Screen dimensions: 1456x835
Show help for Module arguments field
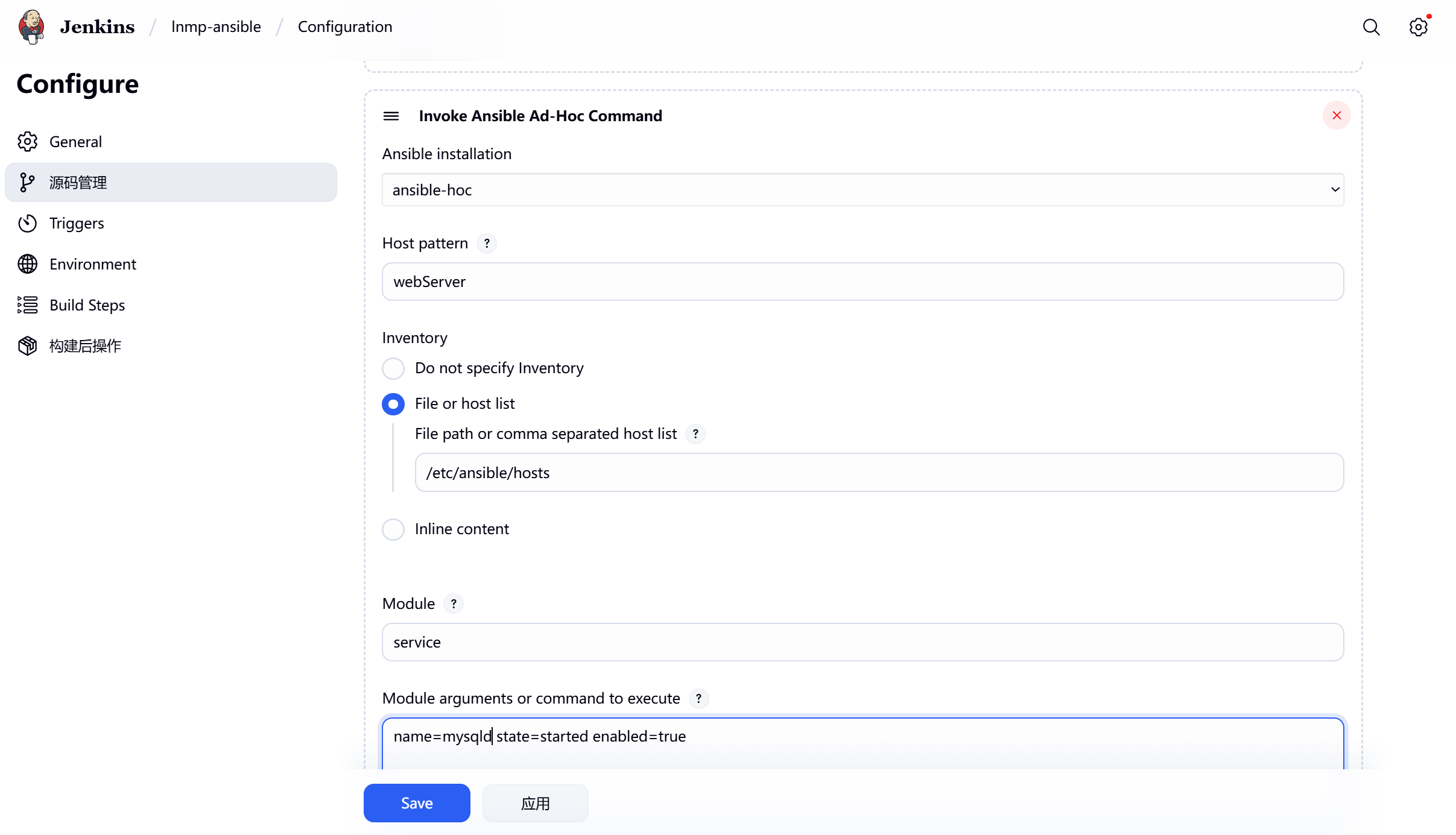point(698,698)
